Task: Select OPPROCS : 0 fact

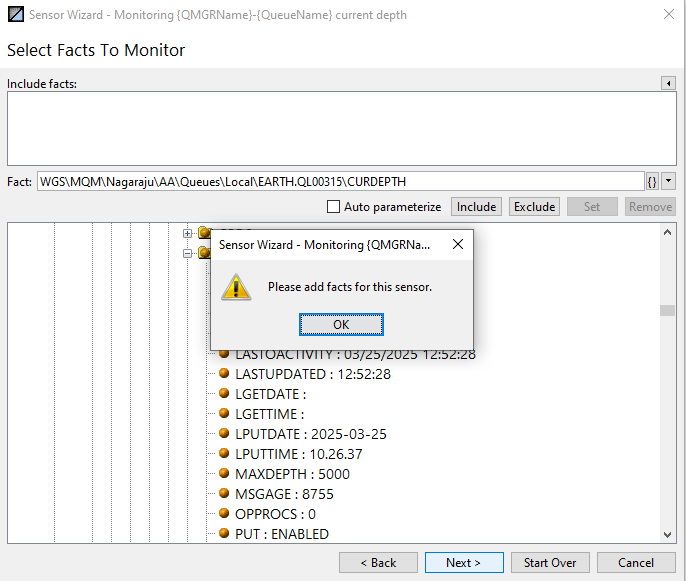Action: (275, 514)
